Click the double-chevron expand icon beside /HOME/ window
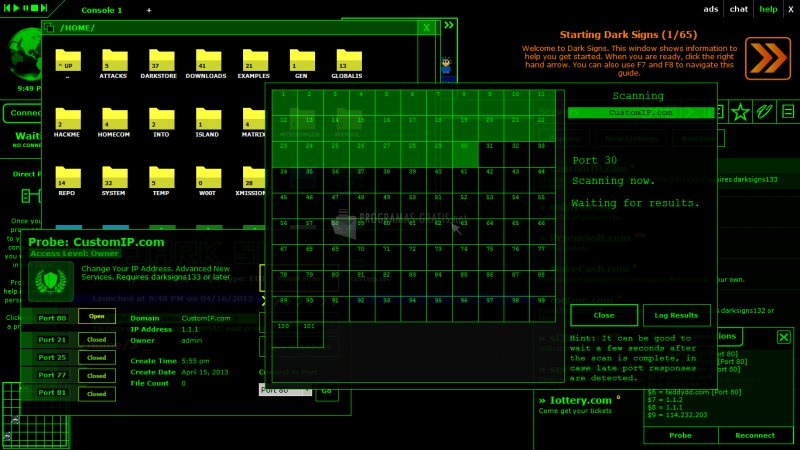 (x=448, y=25)
